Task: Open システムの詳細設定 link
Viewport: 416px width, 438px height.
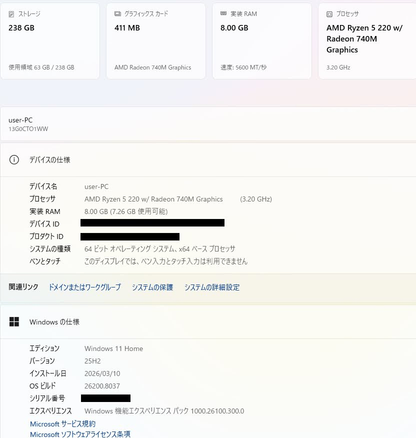Action: (x=212, y=287)
